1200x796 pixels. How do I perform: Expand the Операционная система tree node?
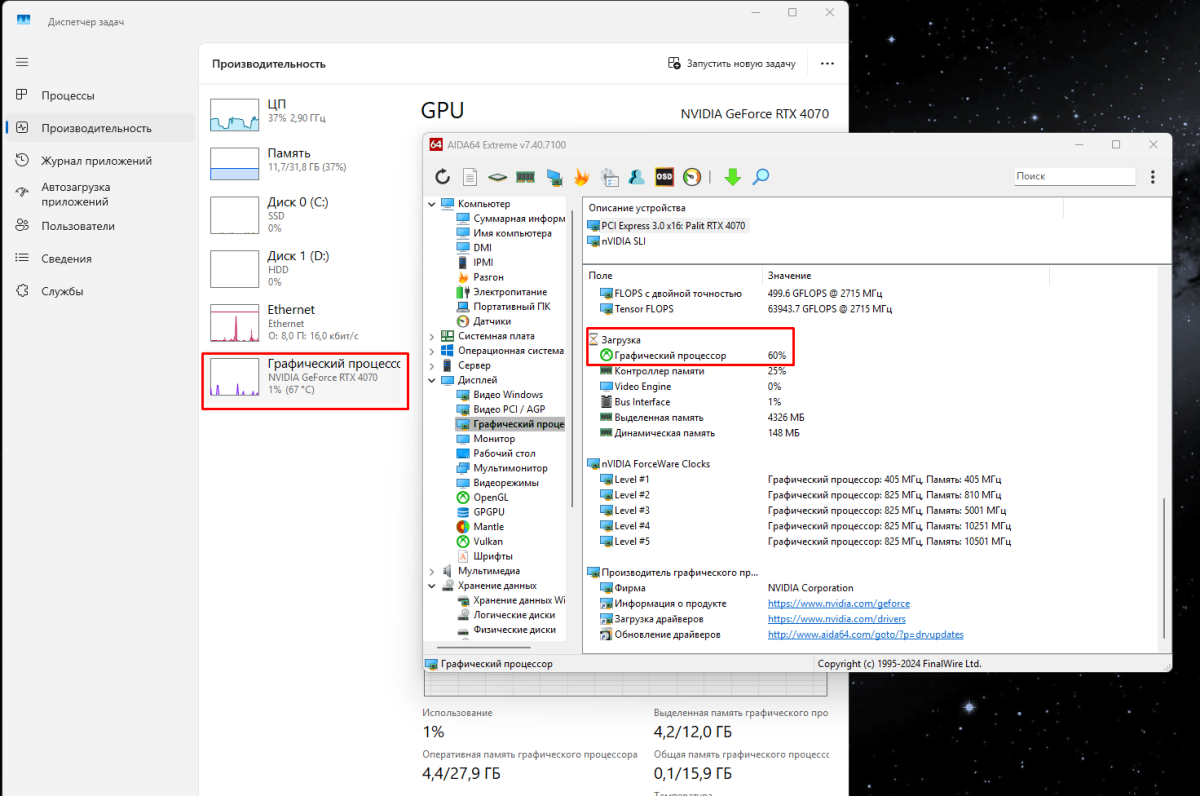pos(432,351)
